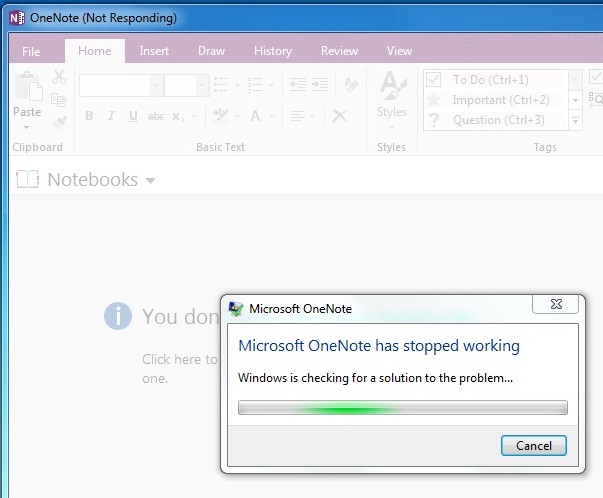Click 'Windows is checking for a solution' text

coord(375,378)
